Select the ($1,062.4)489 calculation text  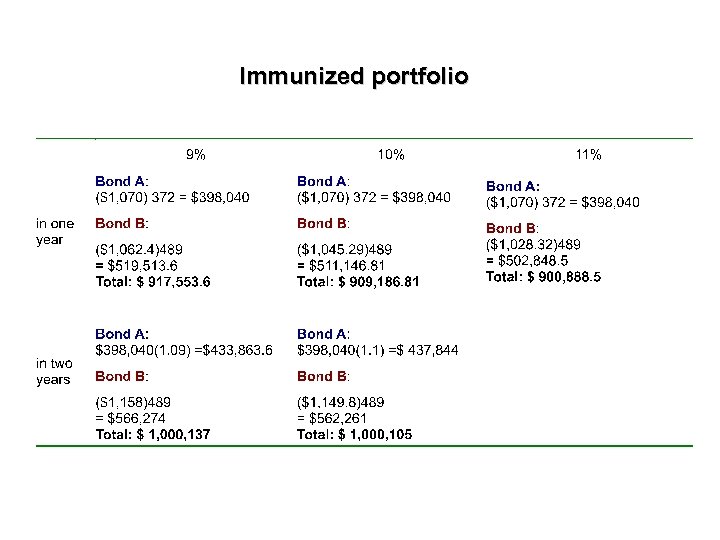tap(145, 248)
